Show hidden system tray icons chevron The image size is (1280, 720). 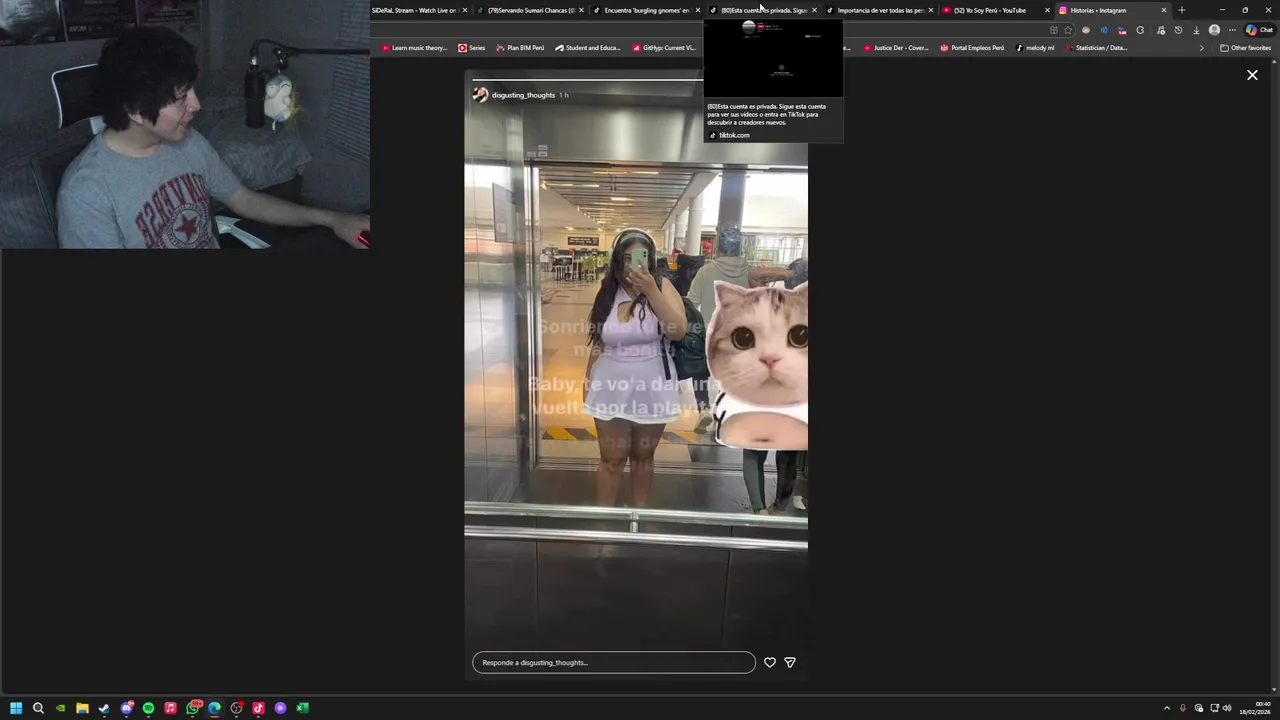(x=1166, y=708)
